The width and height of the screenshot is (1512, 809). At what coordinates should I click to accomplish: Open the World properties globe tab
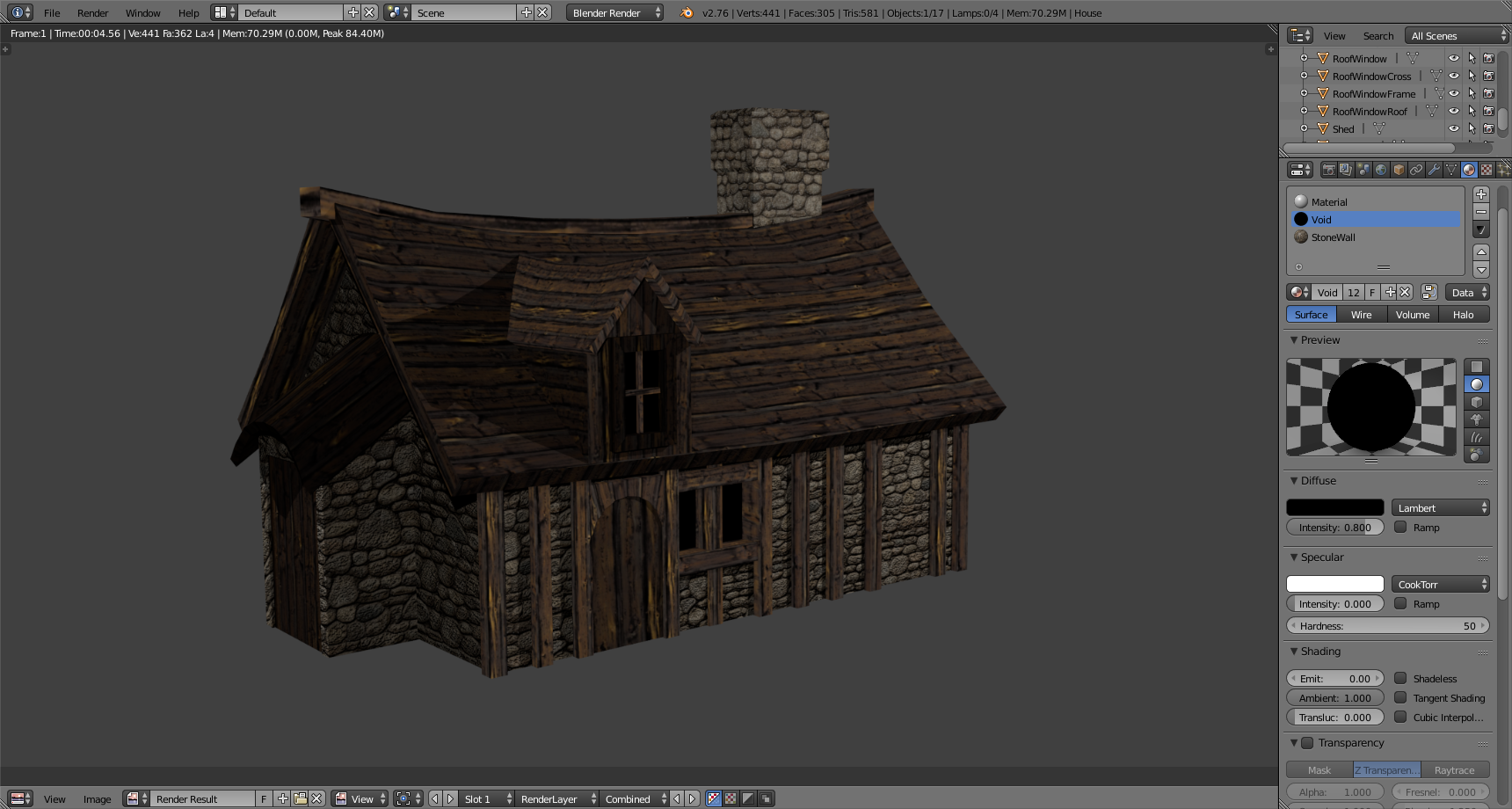click(1381, 170)
